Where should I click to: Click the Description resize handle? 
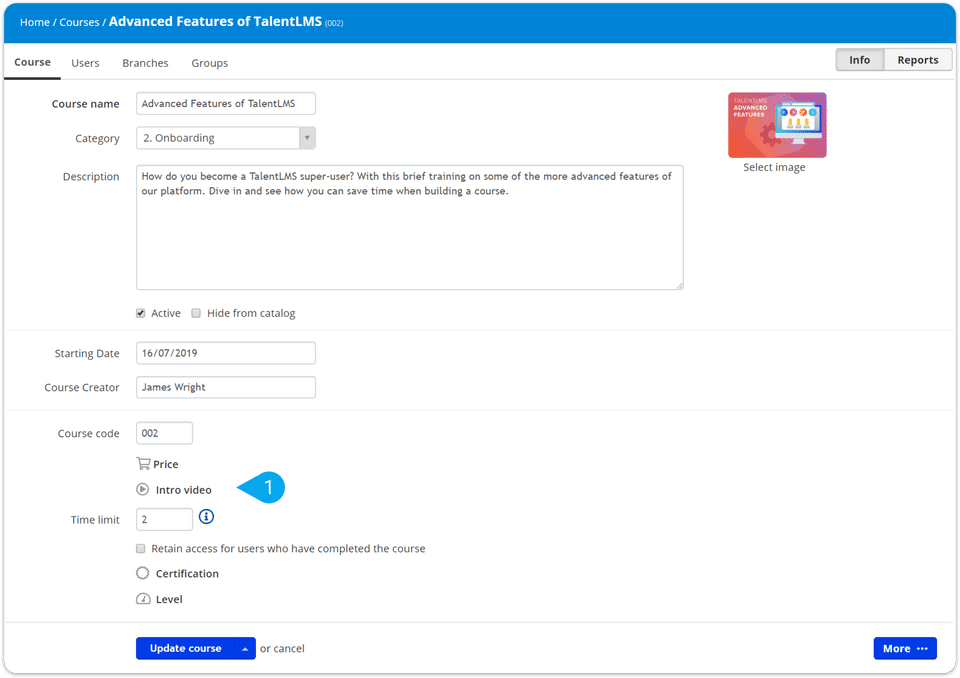(x=680, y=286)
